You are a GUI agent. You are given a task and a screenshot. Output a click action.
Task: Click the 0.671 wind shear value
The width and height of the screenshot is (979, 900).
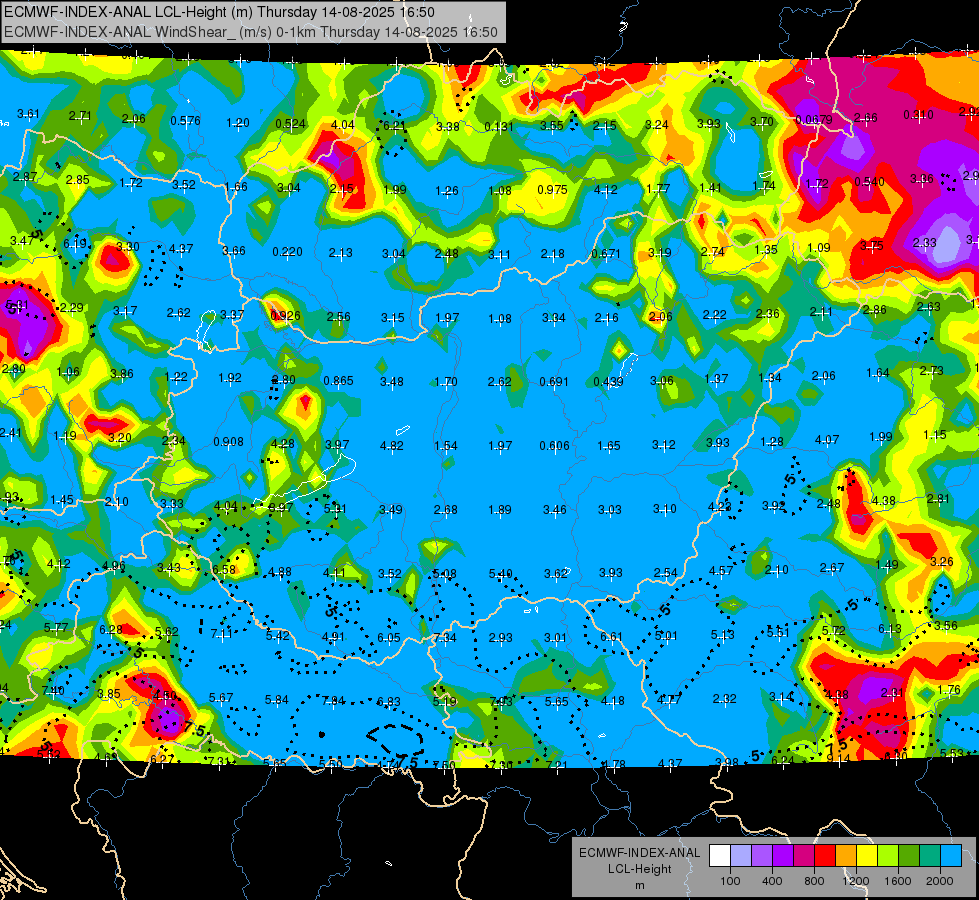coord(606,254)
